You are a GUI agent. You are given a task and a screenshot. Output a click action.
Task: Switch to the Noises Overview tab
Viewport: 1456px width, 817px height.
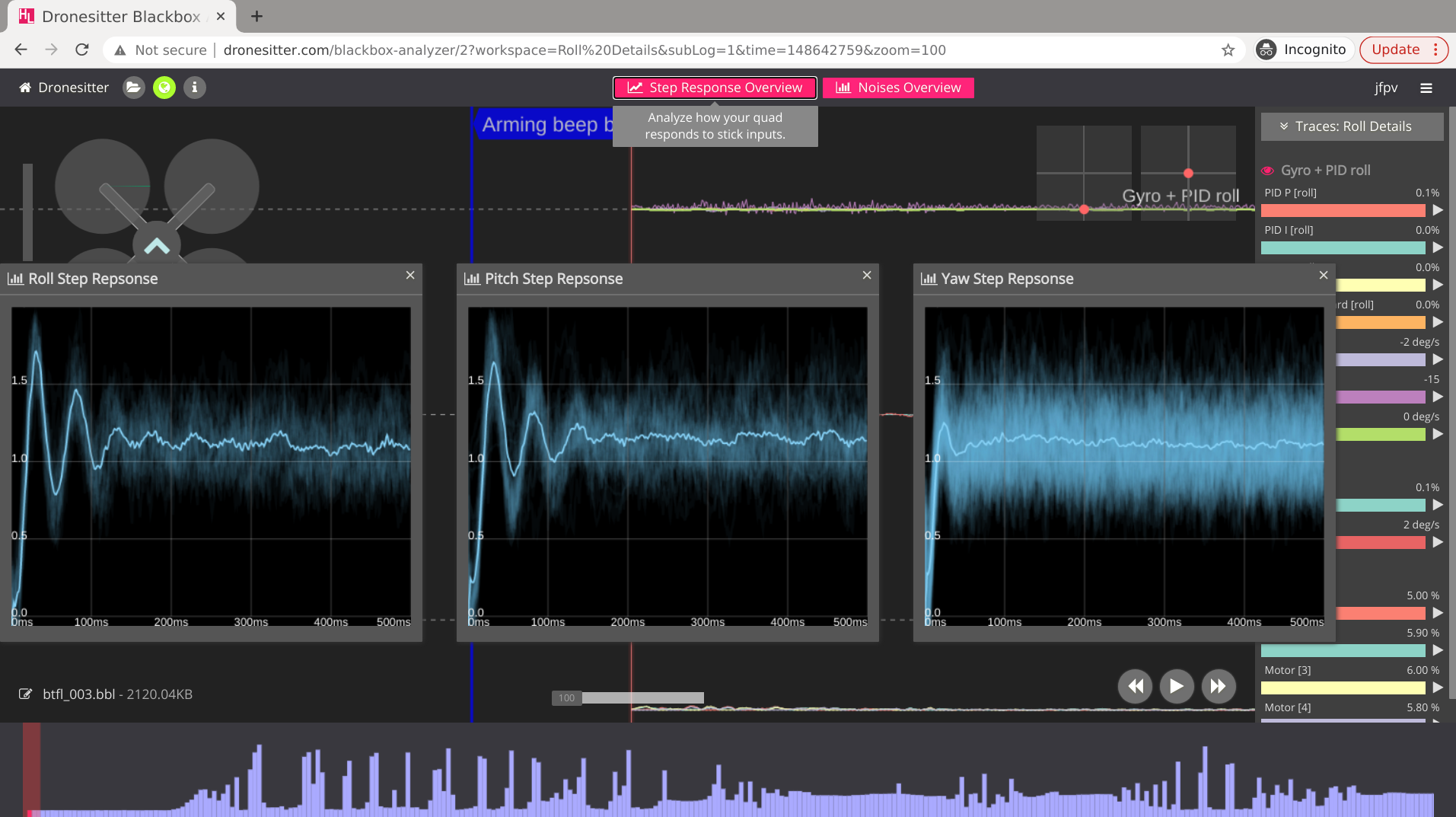coord(898,88)
